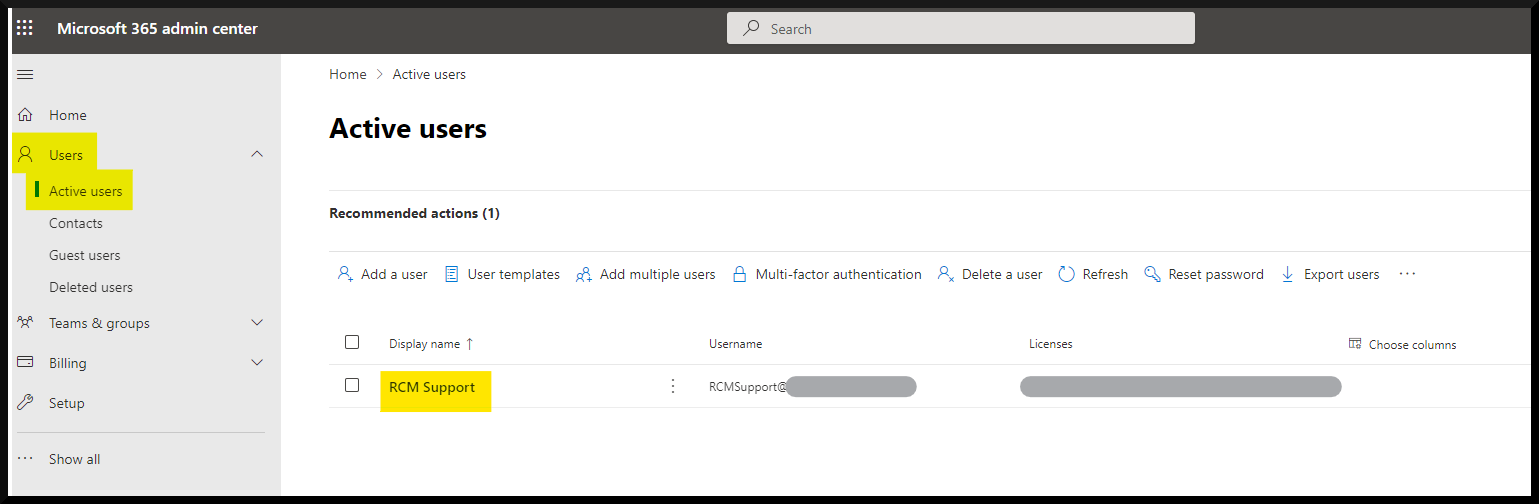The width and height of the screenshot is (1539, 504).
Task: Expand the Billing chevron
Action: [x=257, y=362]
